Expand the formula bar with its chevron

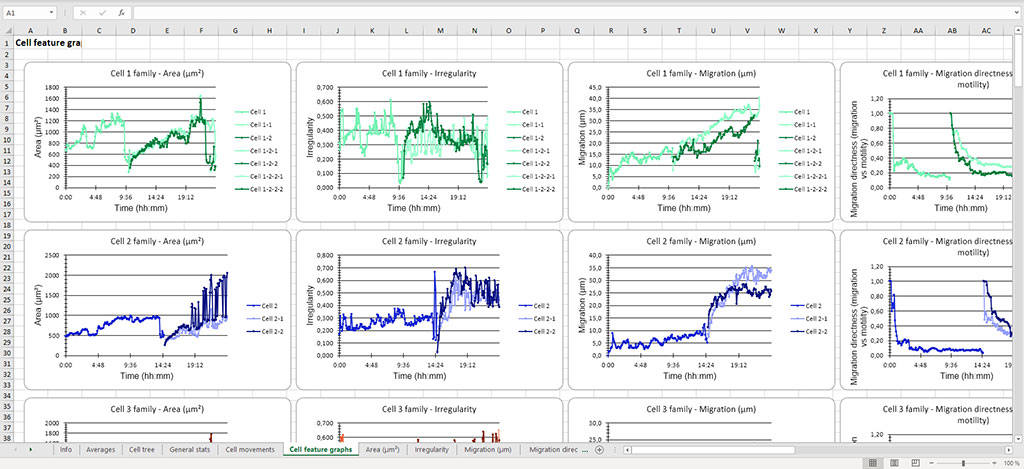point(1017,12)
